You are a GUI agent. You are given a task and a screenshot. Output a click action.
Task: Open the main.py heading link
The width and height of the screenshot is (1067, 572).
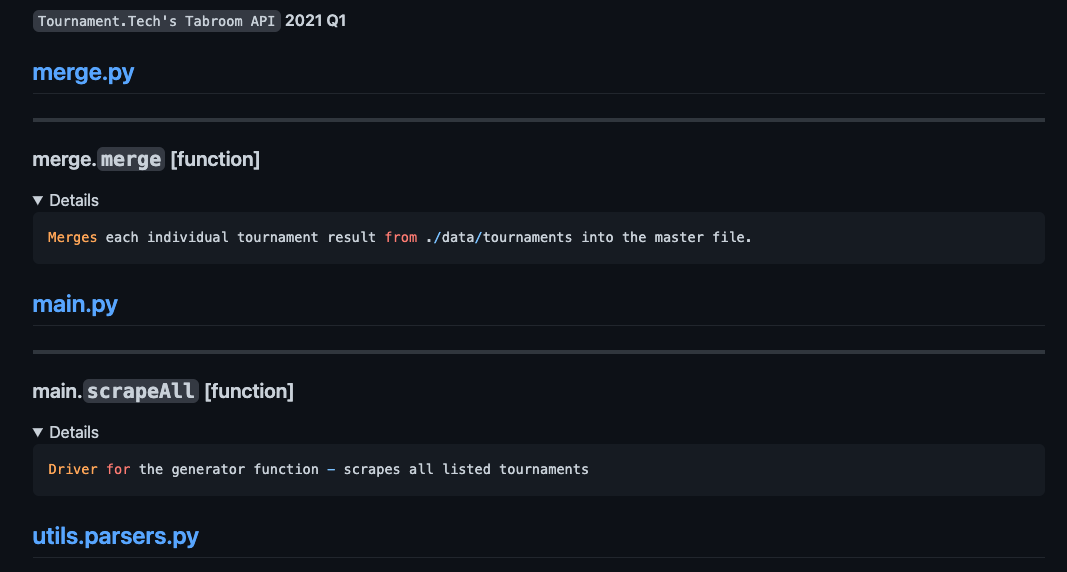point(75,304)
